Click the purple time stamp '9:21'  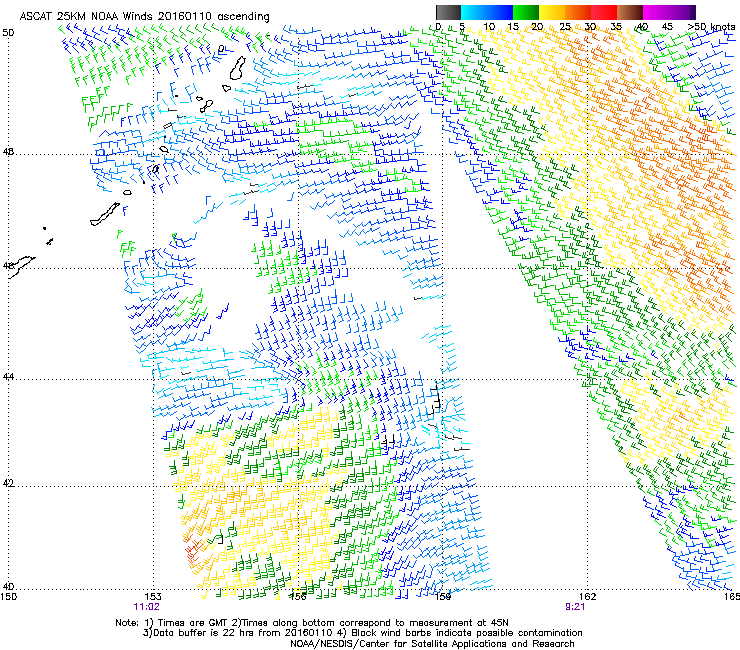tap(575, 607)
